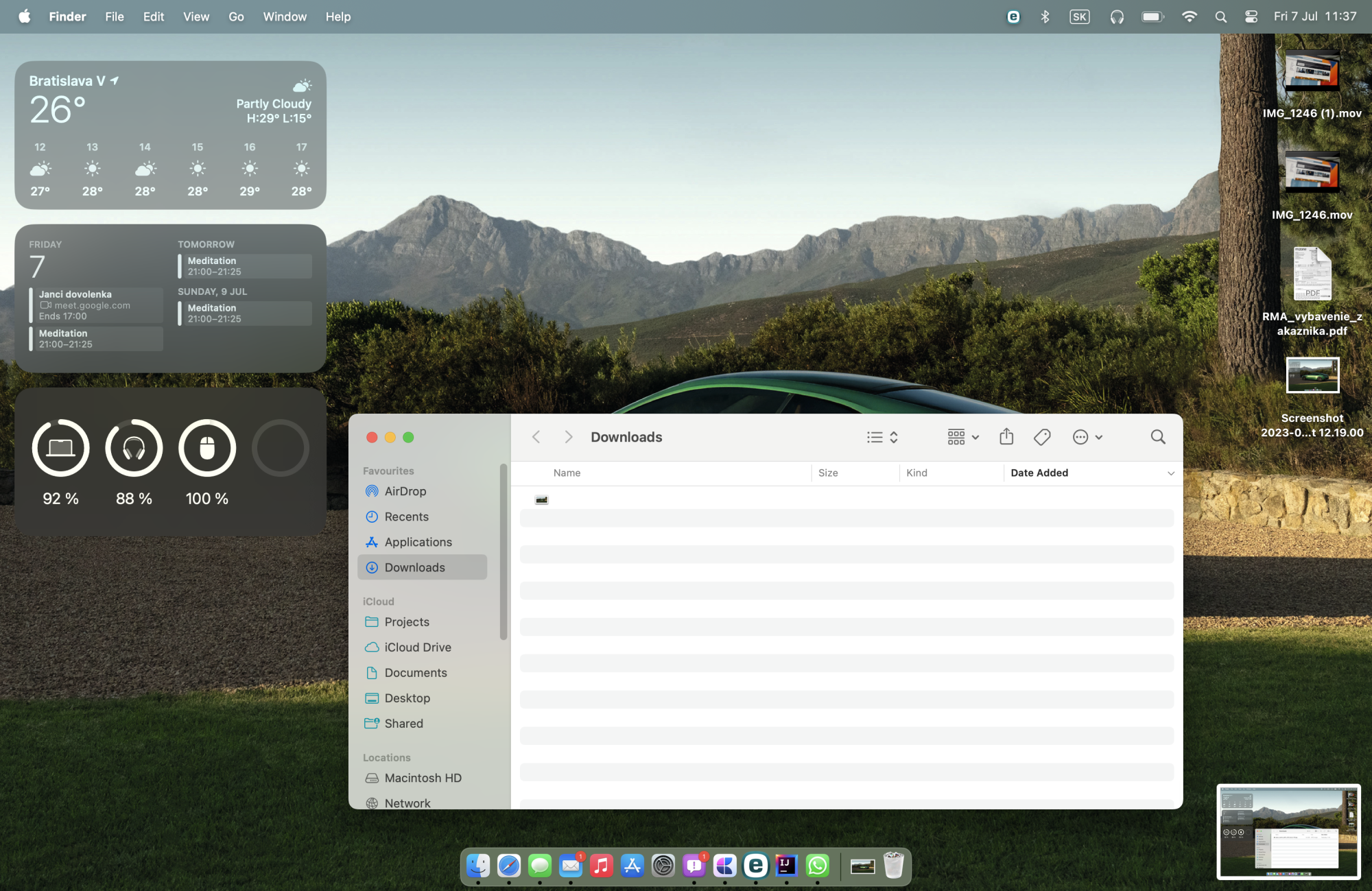Screen dimensions: 1372x891
Task: Open AirDrop in the Finder sidebar
Action: (405, 491)
